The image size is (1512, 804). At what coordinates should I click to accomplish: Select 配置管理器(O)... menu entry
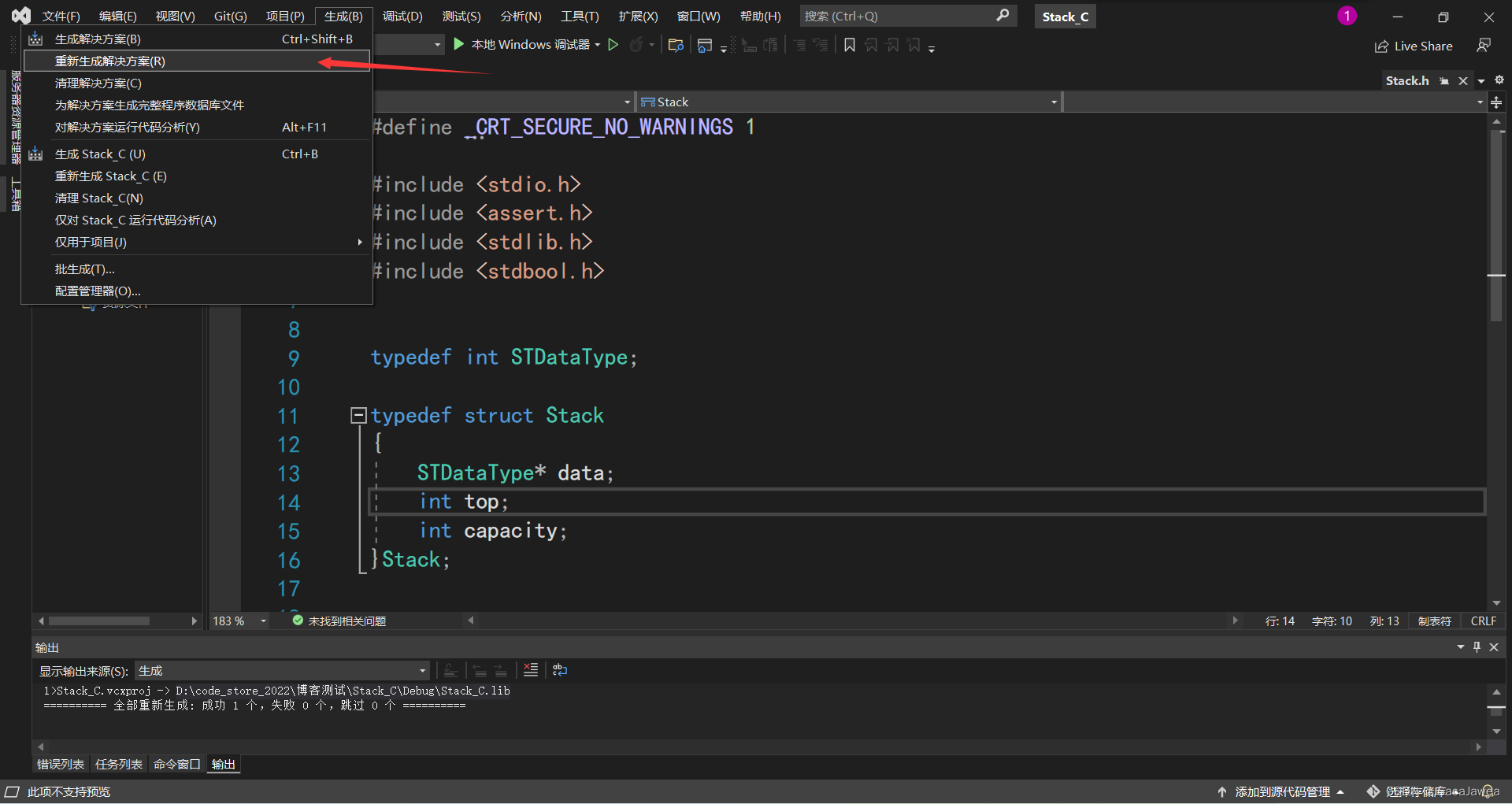tap(197, 291)
